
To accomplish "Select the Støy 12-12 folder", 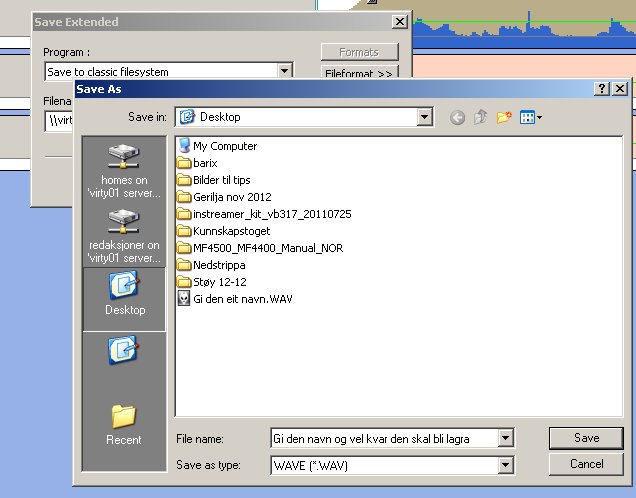I will click(x=212, y=282).
